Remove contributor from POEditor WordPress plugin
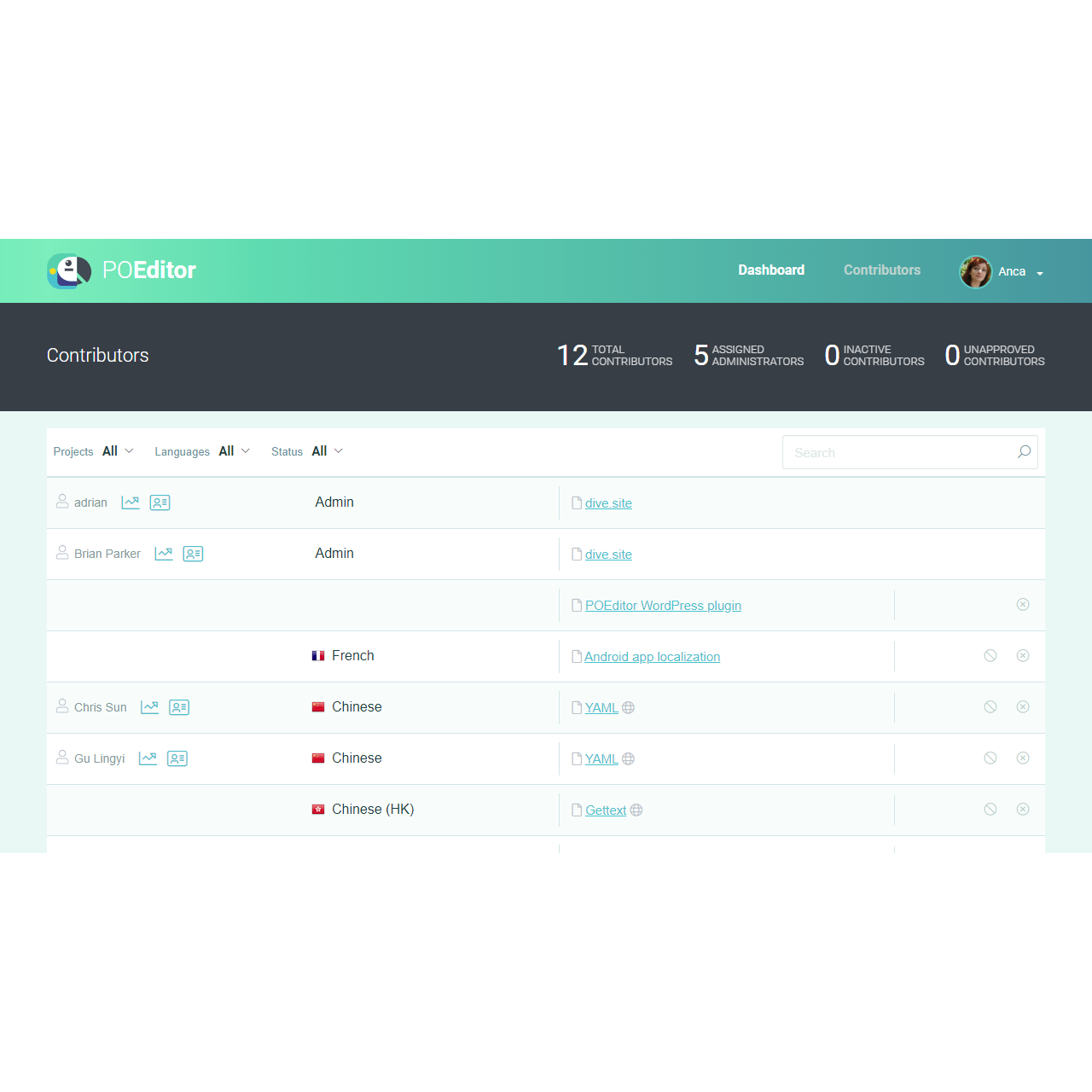This screenshot has height=1092, width=1092. tap(1023, 605)
